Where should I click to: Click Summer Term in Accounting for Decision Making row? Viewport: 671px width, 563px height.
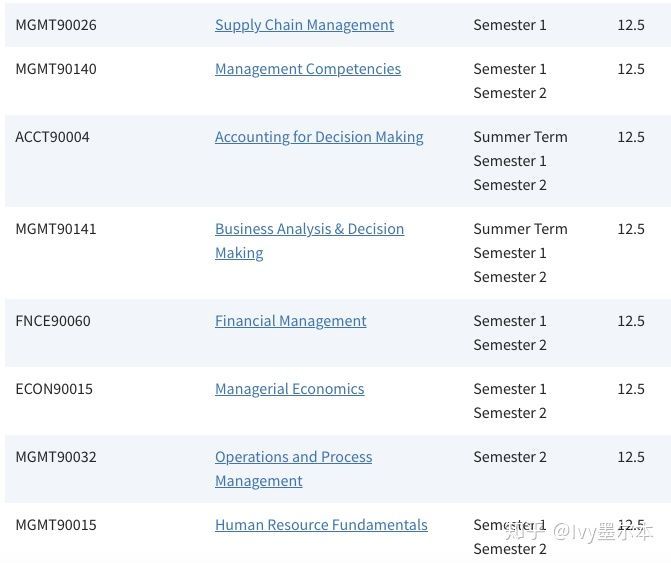pyautogui.click(x=520, y=137)
